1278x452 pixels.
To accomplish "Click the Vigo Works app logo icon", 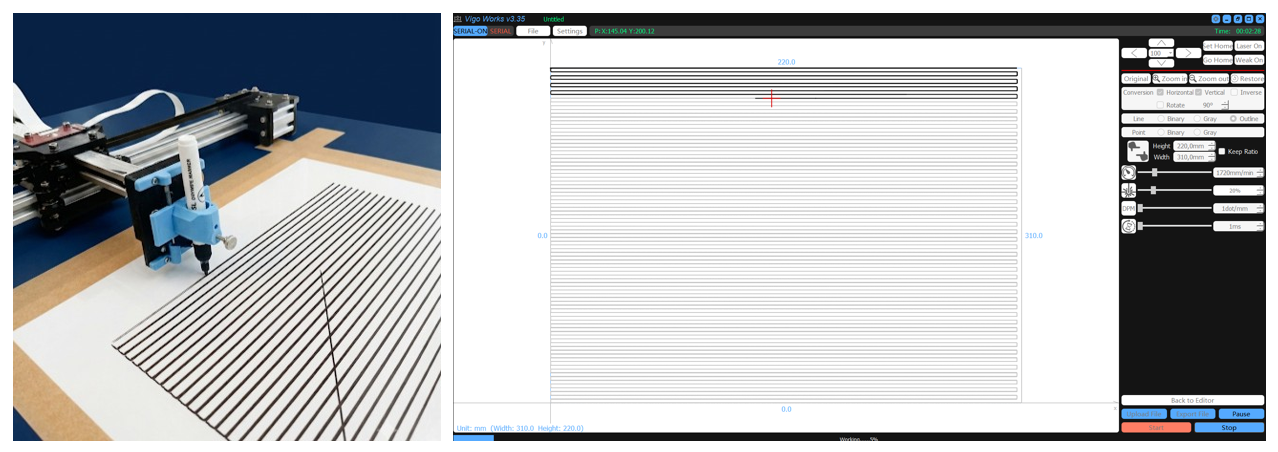I will click(458, 19).
